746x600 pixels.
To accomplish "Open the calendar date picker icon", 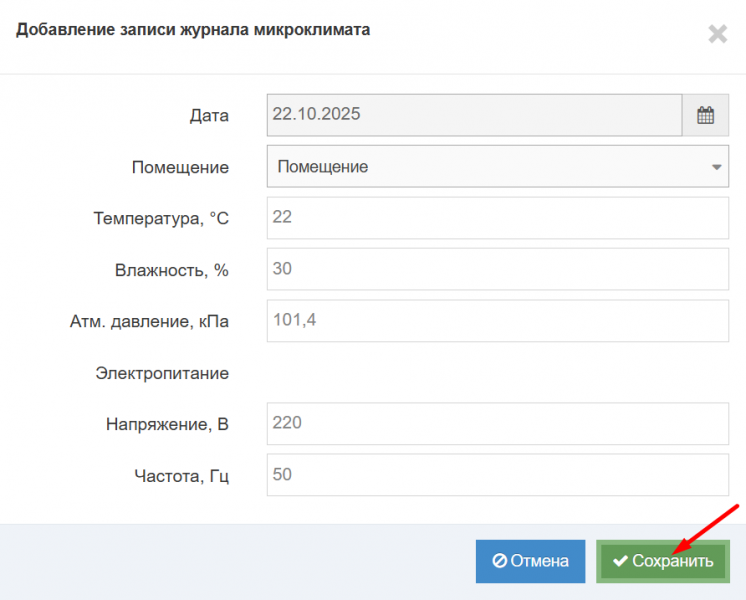I will 705,115.
